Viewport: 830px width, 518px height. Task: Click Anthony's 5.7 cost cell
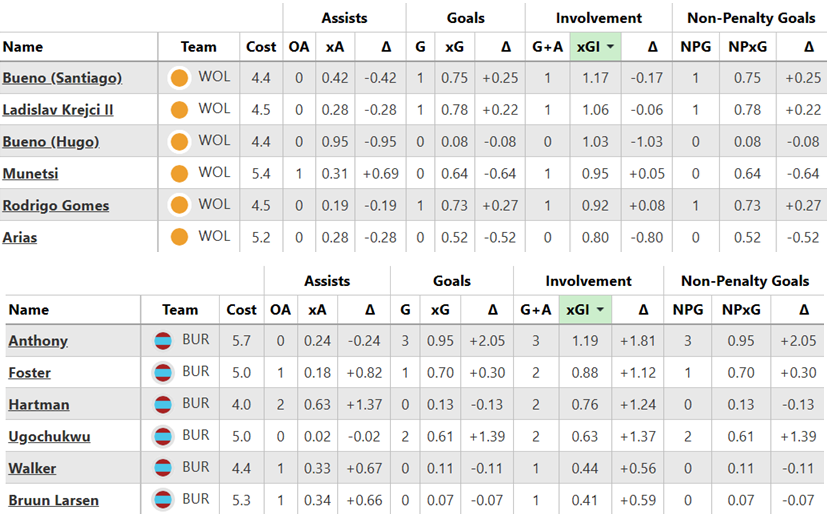click(241, 341)
